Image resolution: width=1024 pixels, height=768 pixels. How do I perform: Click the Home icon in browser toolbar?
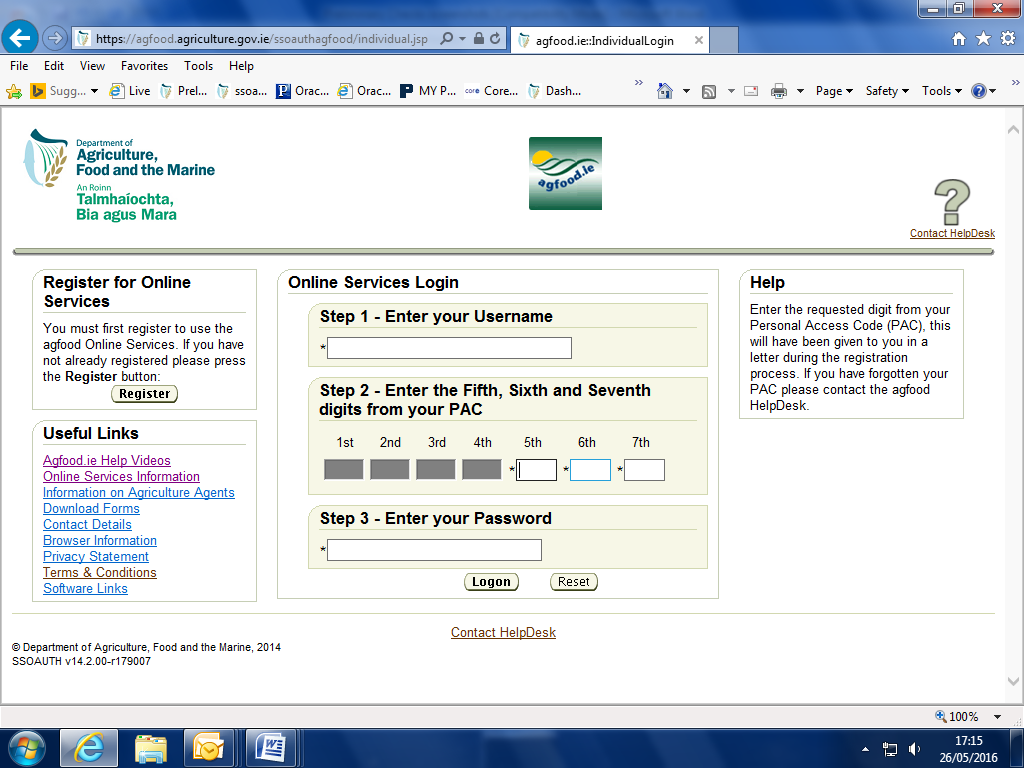[959, 39]
